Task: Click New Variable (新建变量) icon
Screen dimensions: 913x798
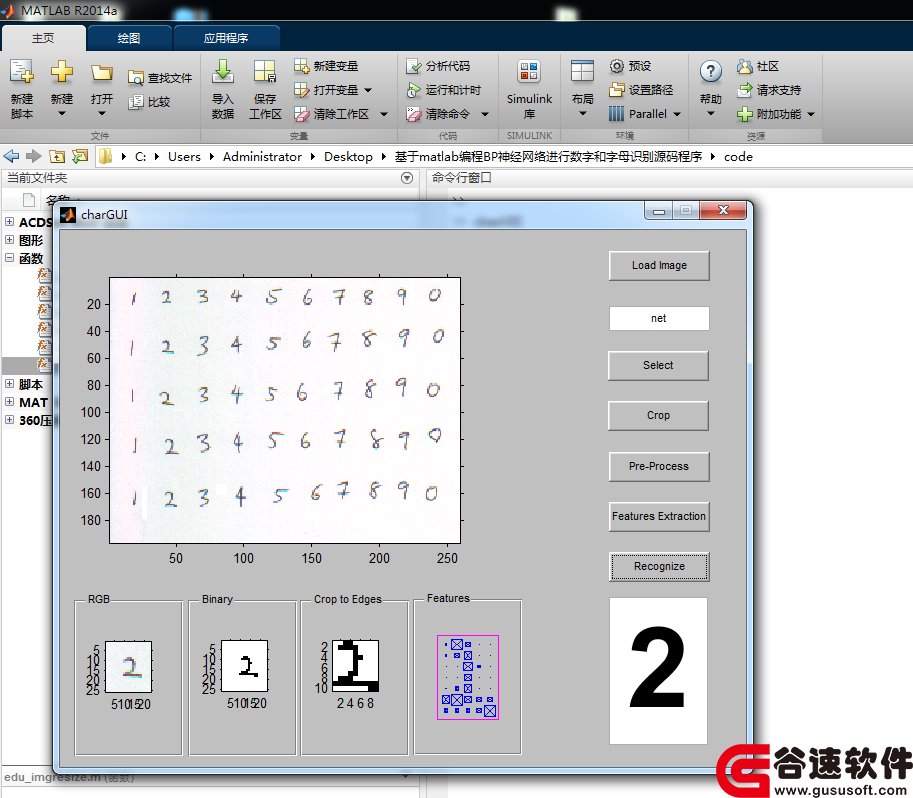Action: (x=301, y=66)
